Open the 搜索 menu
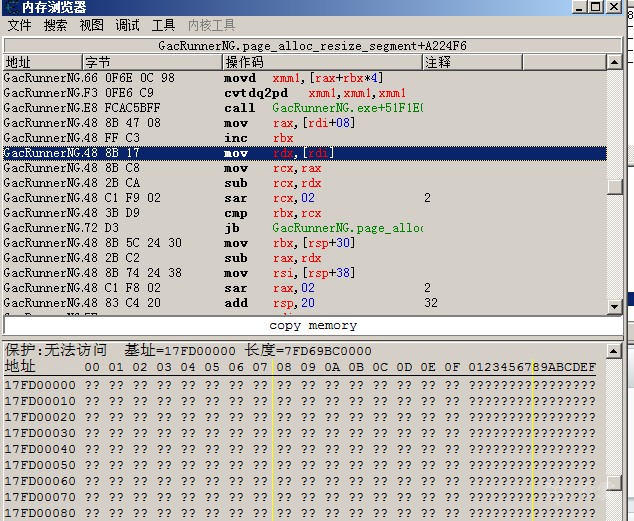 [x=55, y=25]
